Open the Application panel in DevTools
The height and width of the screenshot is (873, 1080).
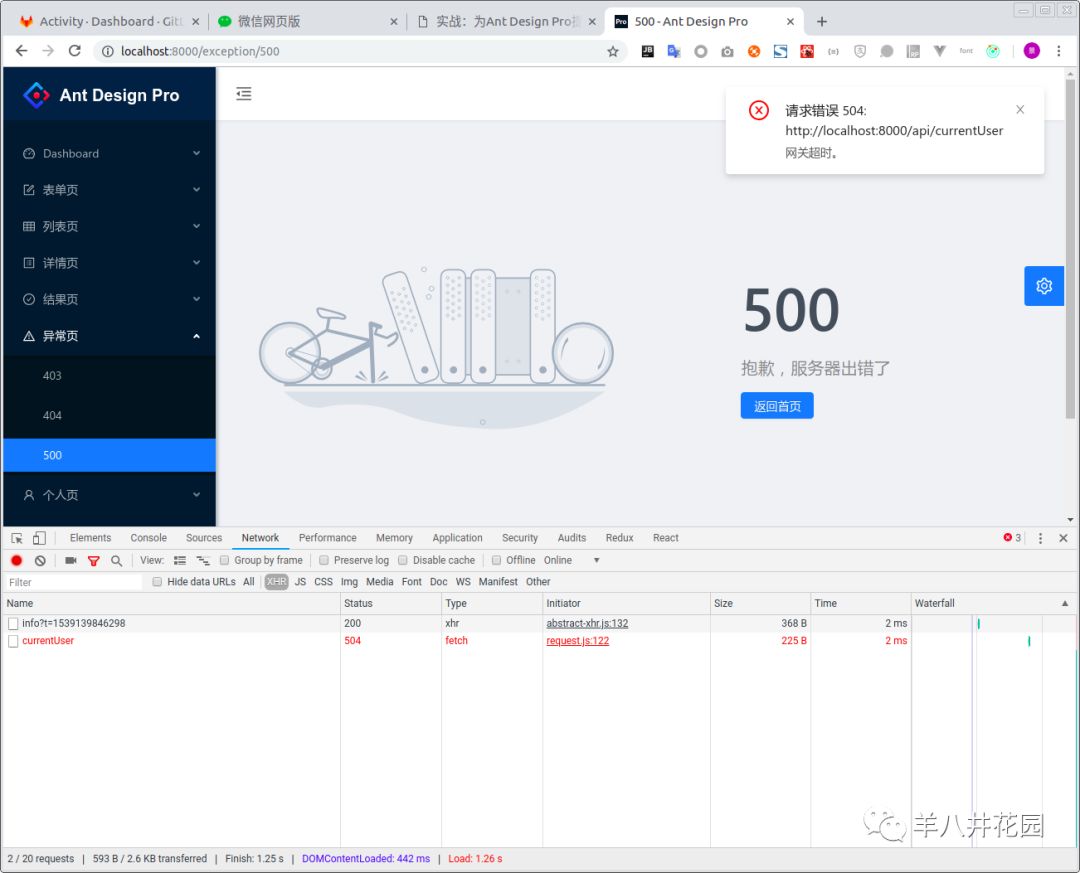coord(457,537)
